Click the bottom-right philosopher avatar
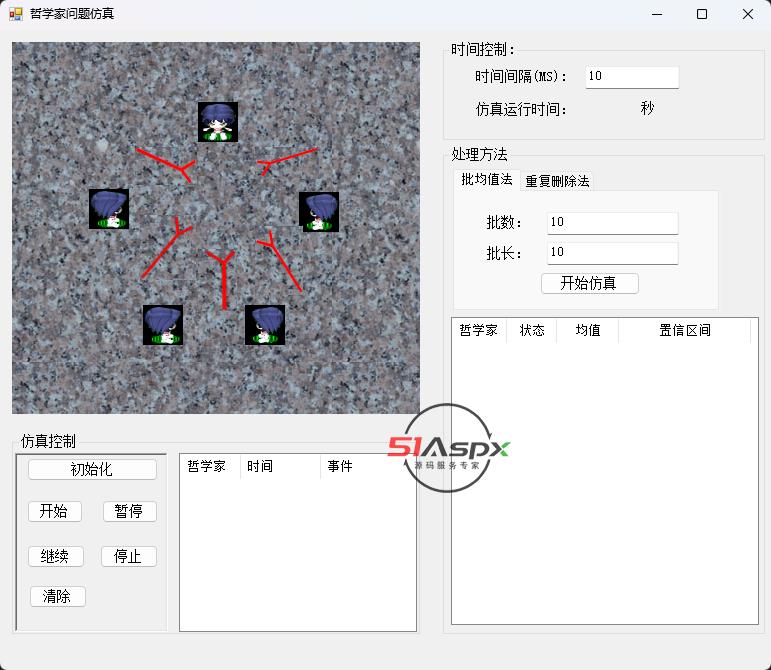 pos(265,325)
